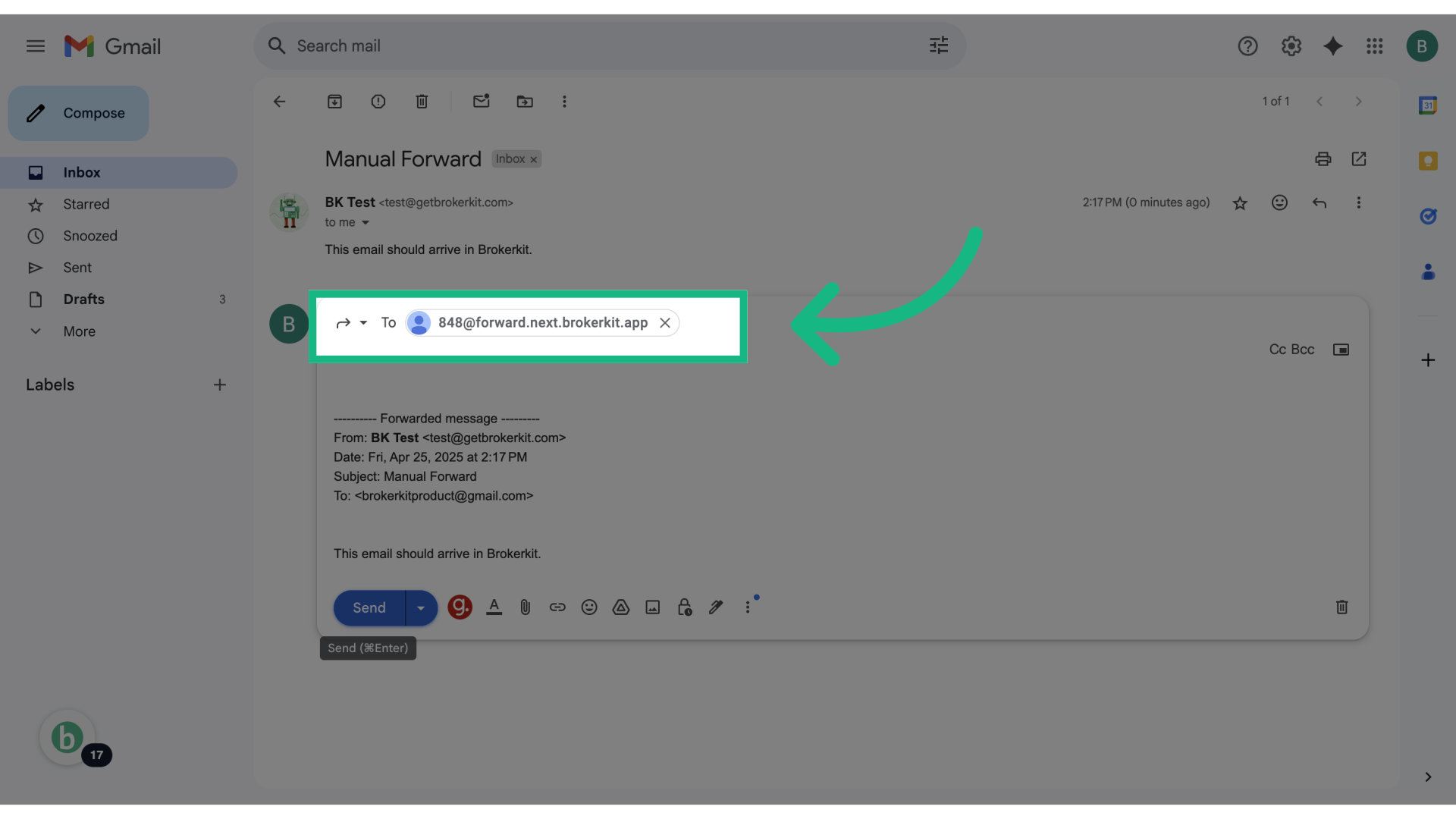Click inside the forwarded message body
Image resolution: width=1456 pixels, height=819 pixels.
point(843,485)
